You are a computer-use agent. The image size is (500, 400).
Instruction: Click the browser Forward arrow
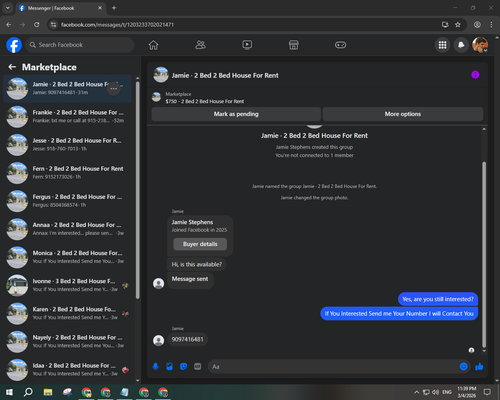23,25
